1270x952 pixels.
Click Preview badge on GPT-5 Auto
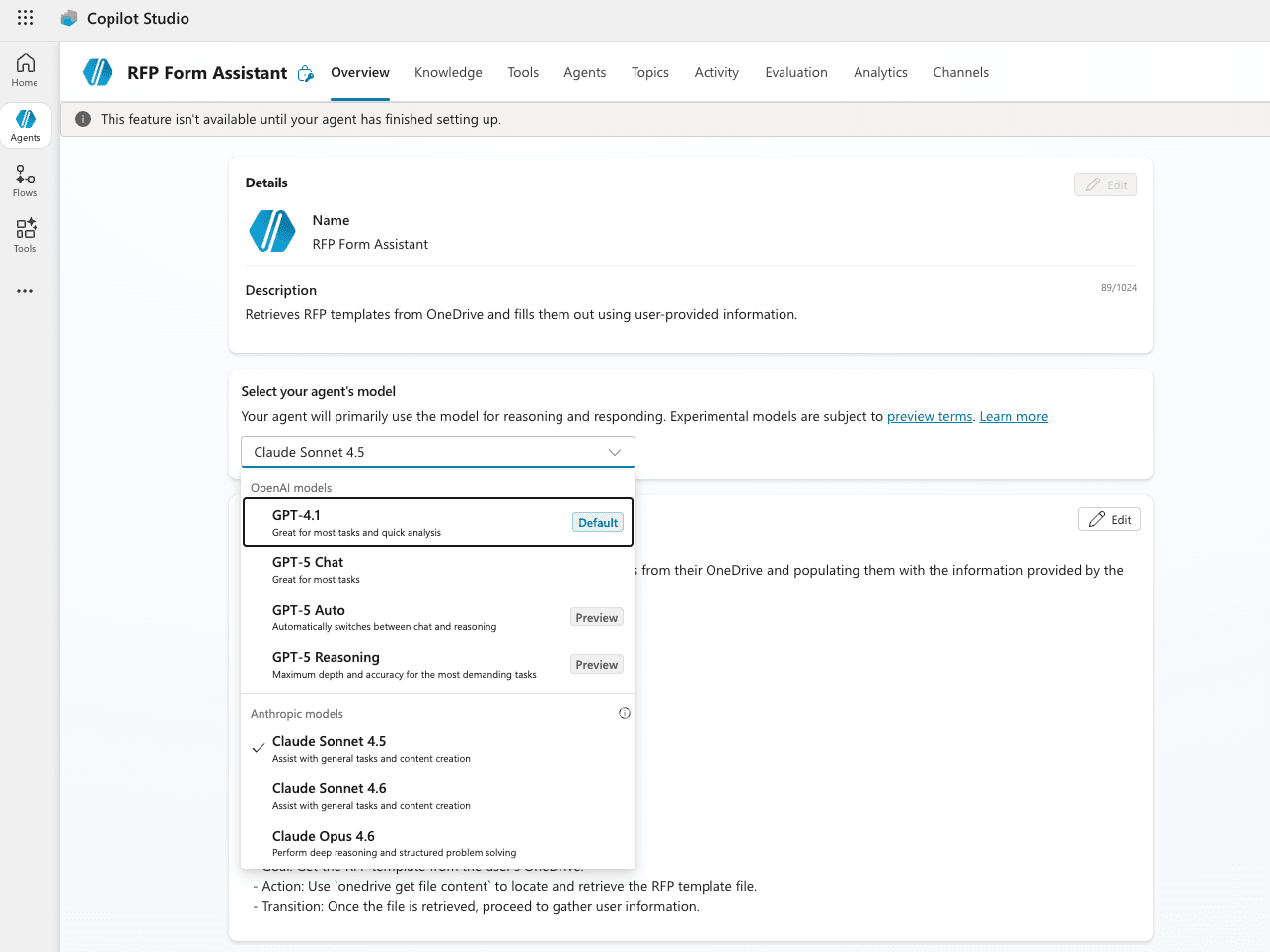pyautogui.click(x=597, y=617)
